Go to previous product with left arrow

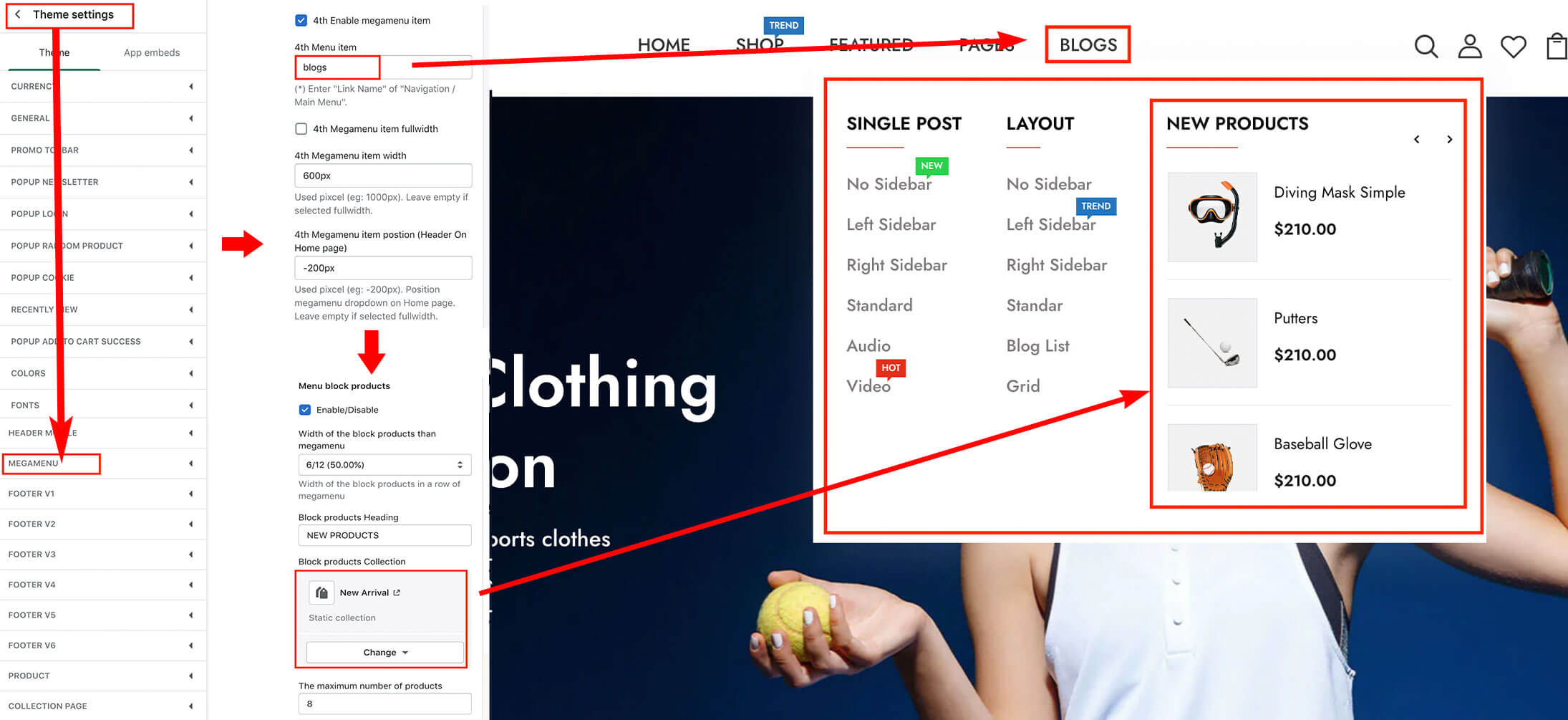point(1417,140)
